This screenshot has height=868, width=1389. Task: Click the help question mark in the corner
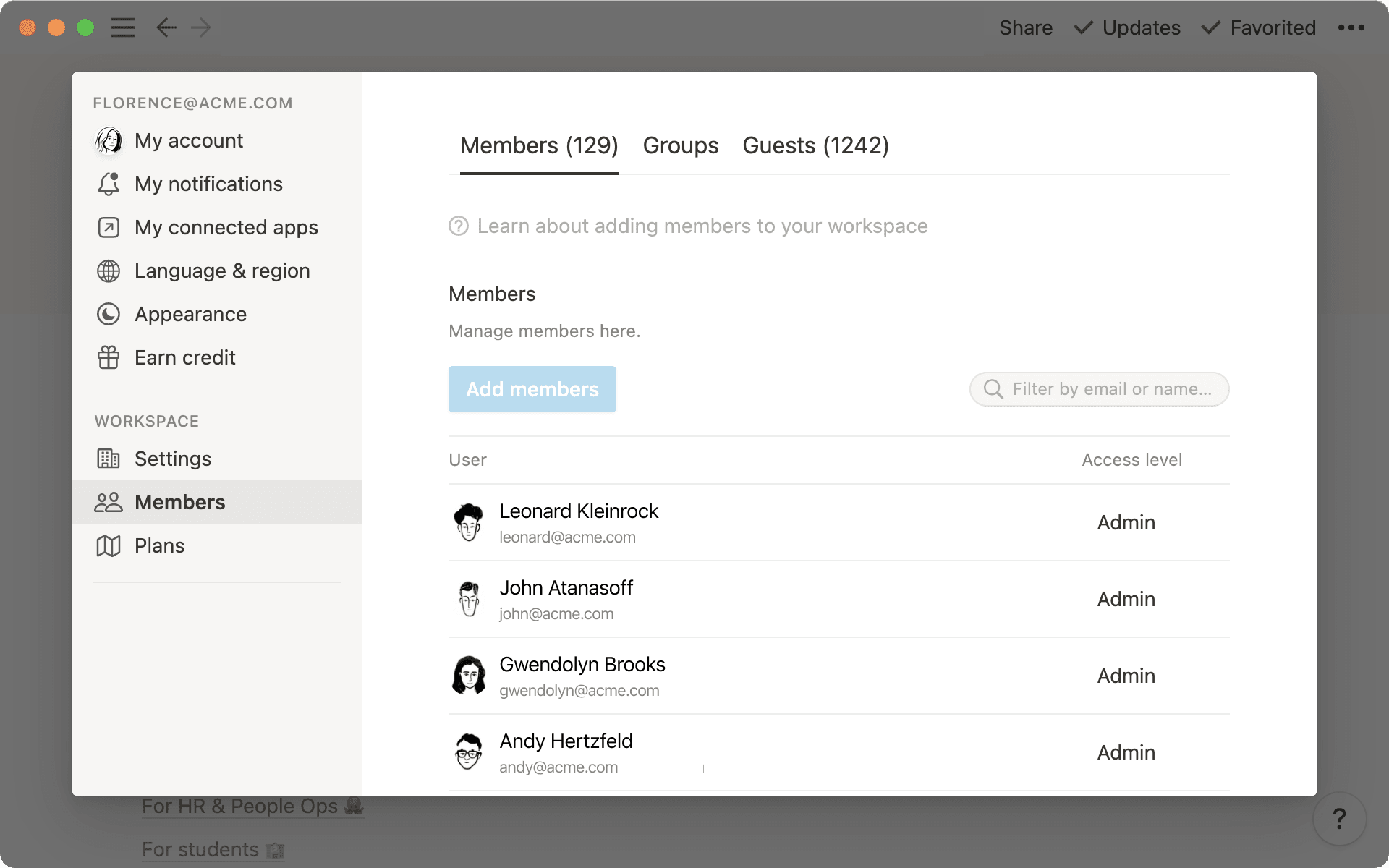(1340, 818)
